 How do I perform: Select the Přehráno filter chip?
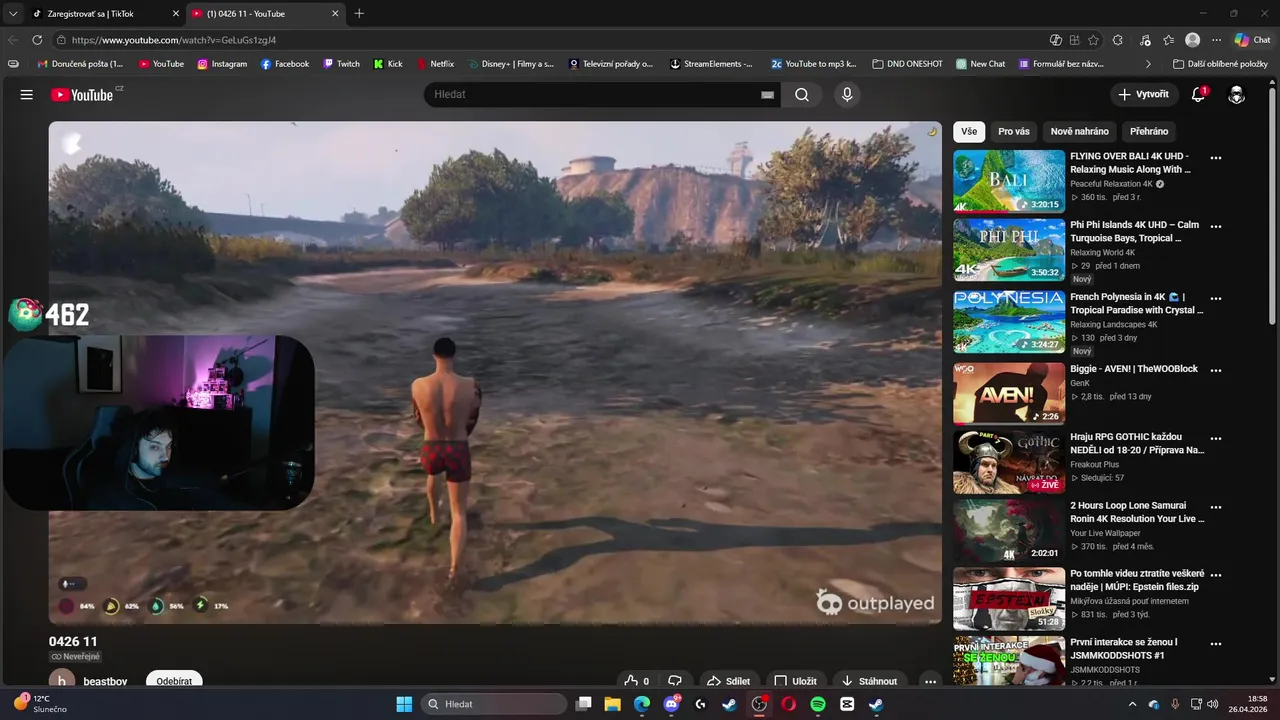[1149, 131]
